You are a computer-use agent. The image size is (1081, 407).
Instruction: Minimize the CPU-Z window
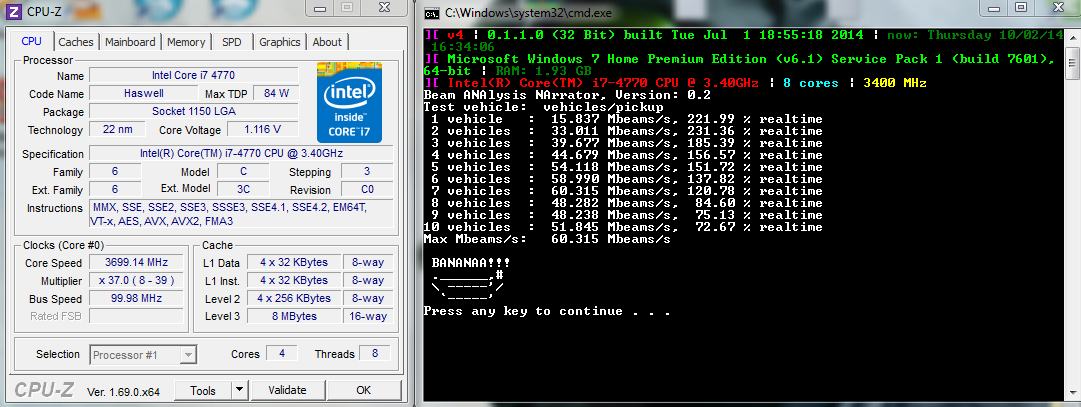point(319,8)
